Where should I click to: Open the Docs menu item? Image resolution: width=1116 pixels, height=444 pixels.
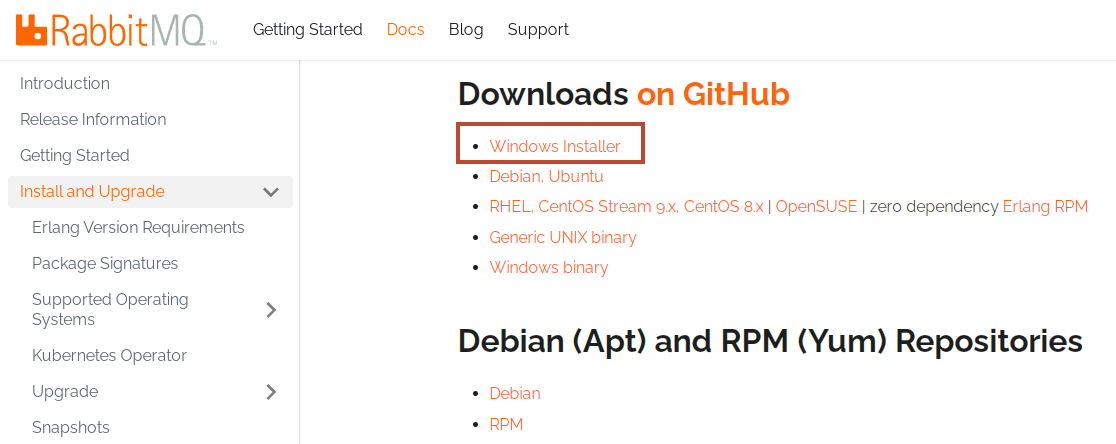point(406,29)
